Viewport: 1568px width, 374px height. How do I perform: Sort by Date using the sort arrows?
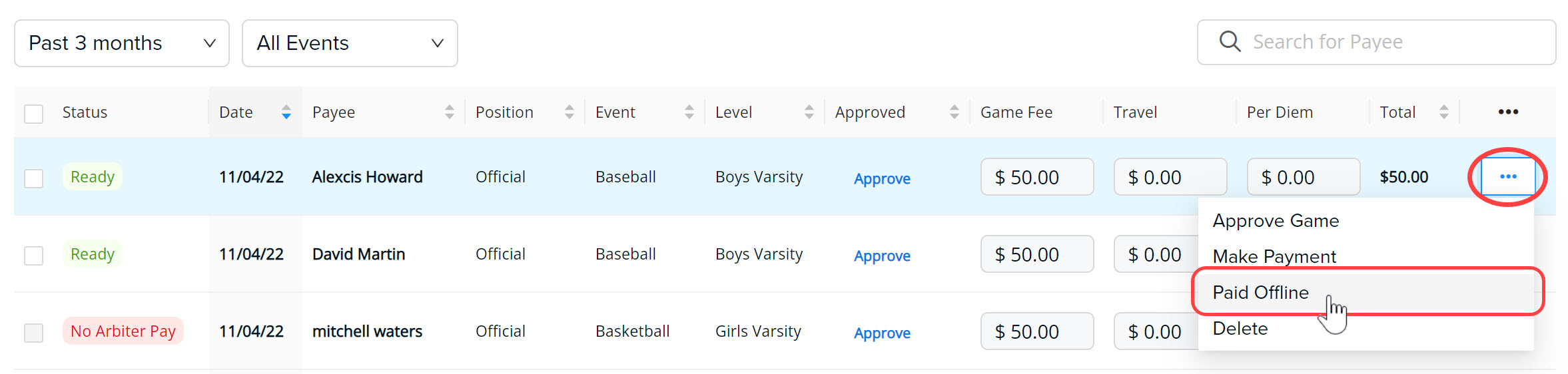click(286, 112)
